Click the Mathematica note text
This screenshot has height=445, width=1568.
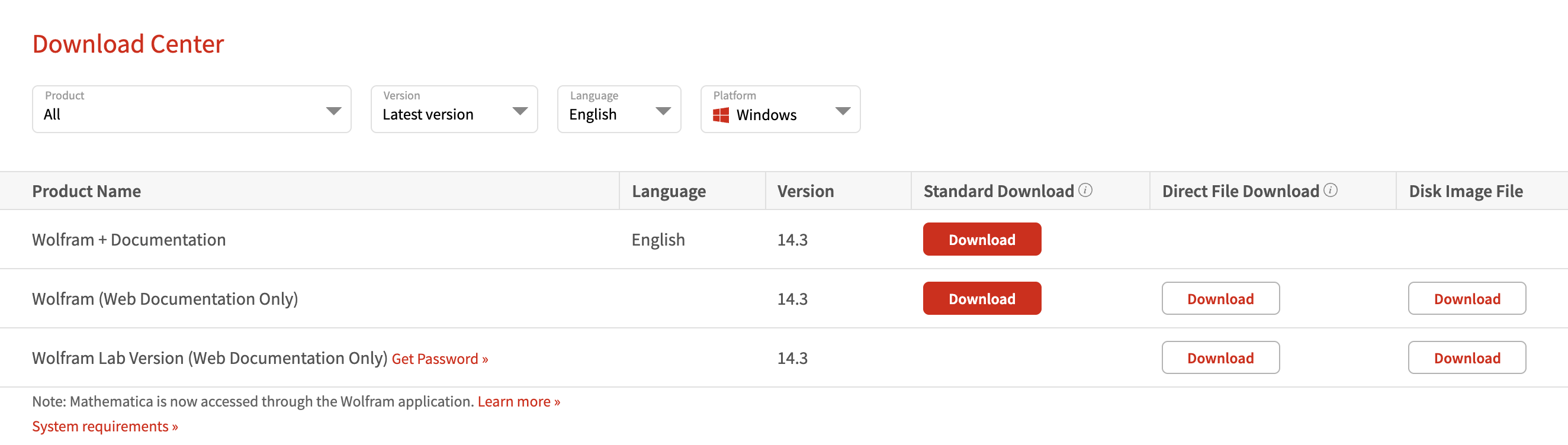click(x=253, y=402)
